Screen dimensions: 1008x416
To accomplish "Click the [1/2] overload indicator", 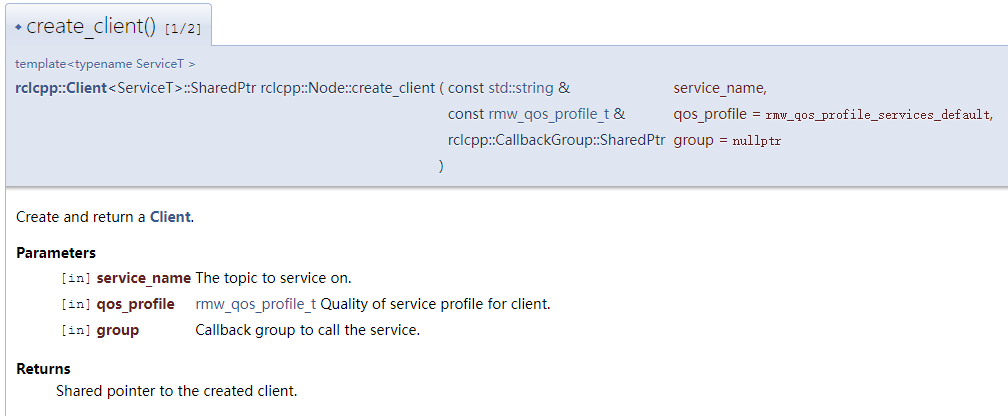I will [x=183, y=29].
